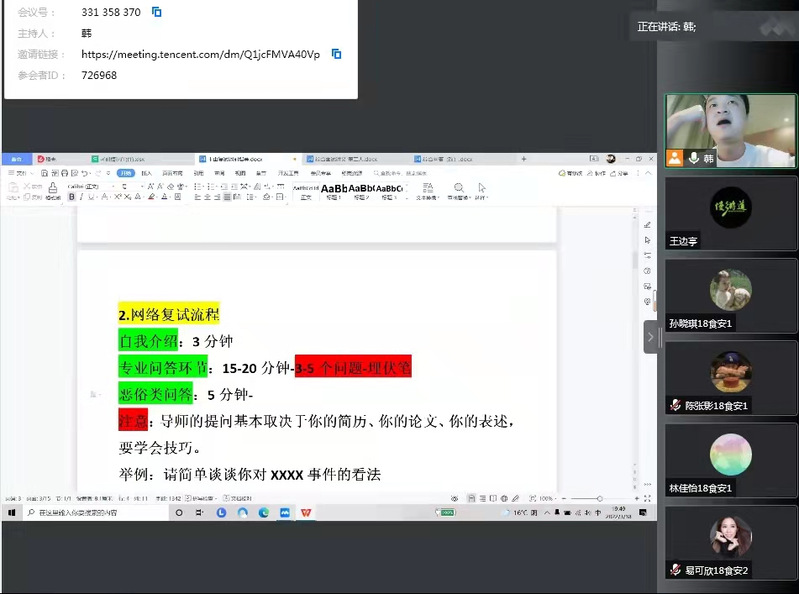Click the bold B formatting icon
Viewport: 799px width, 594px height.
[72, 197]
